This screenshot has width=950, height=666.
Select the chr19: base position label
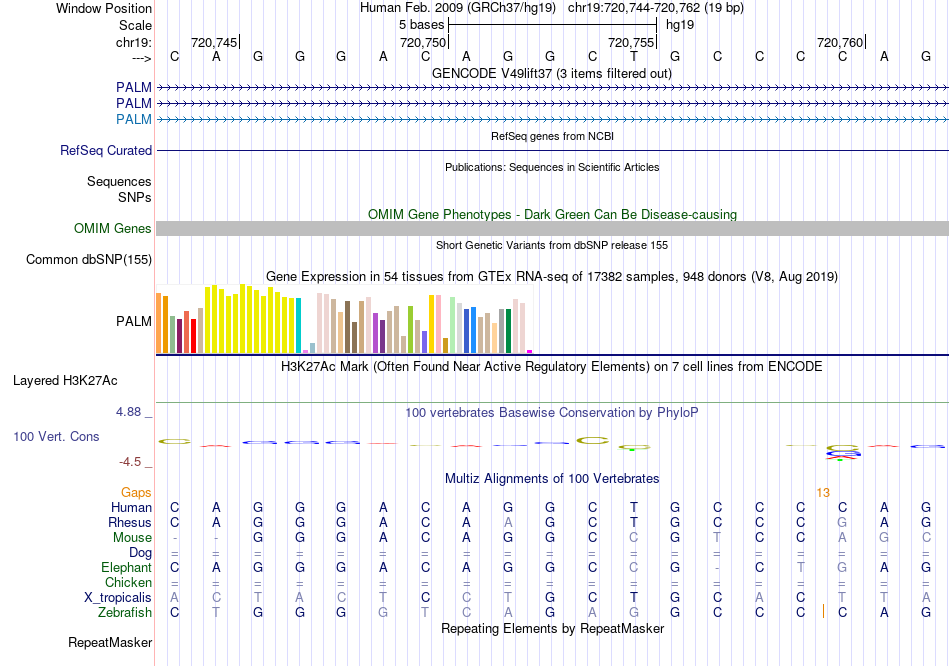134,42
